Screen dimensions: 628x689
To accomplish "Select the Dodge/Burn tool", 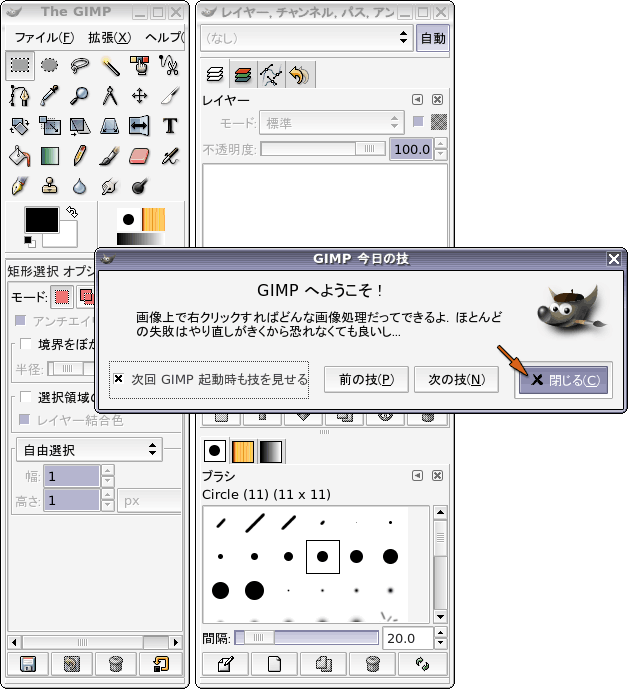I will pyautogui.click(x=140, y=187).
